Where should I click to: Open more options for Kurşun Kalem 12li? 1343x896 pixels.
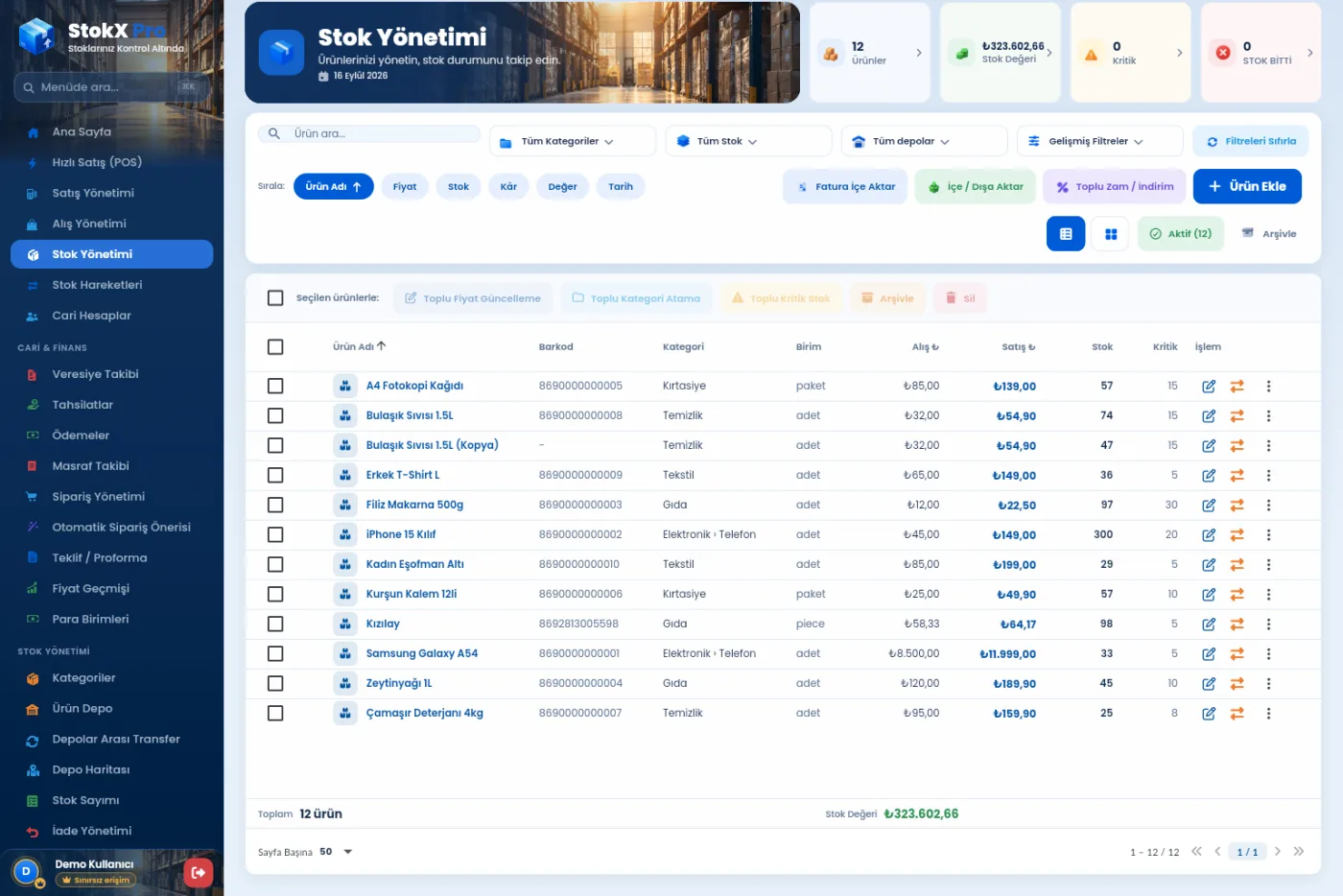pyautogui.click(x=1268, y=595)
